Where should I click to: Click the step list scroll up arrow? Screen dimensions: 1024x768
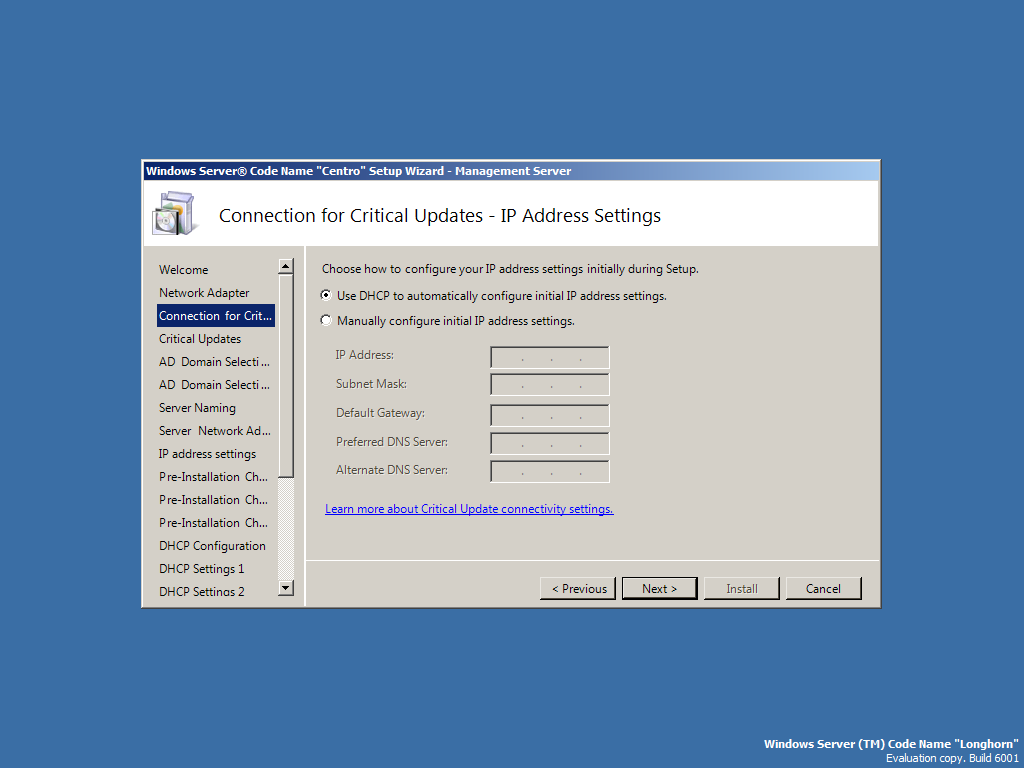tap(285, 266)
